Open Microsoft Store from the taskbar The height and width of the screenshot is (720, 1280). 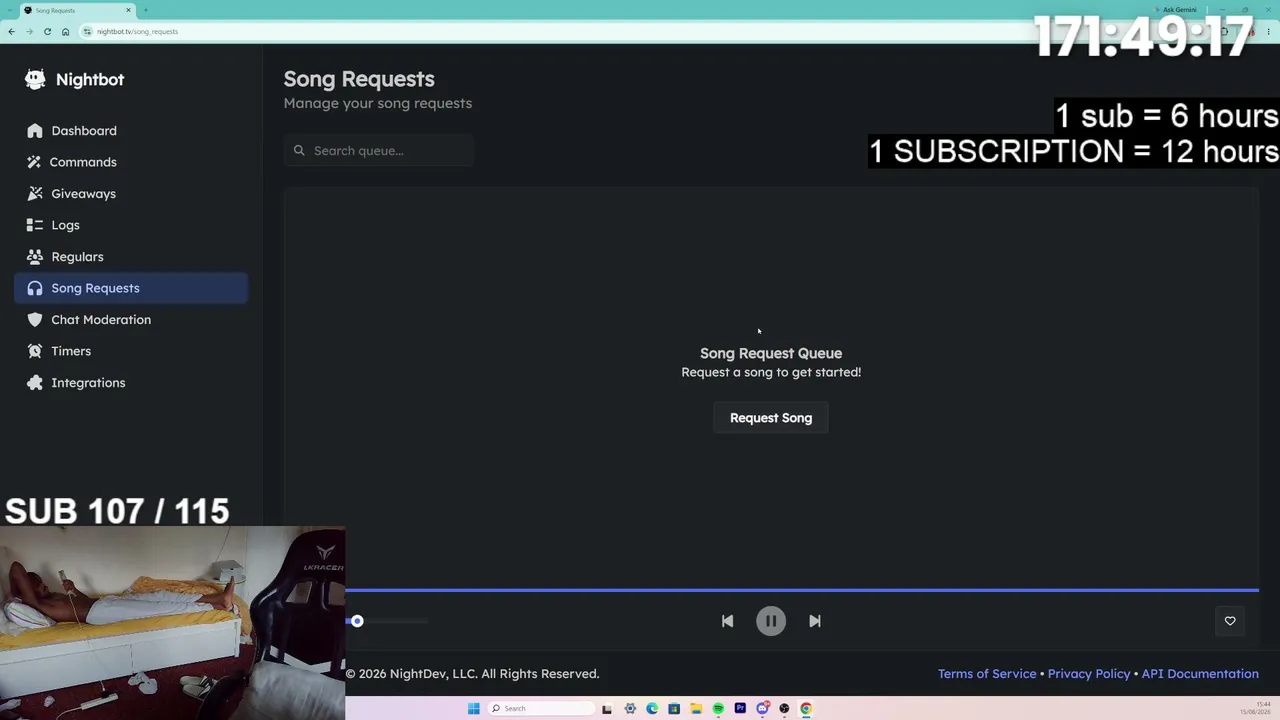point(674,709)
